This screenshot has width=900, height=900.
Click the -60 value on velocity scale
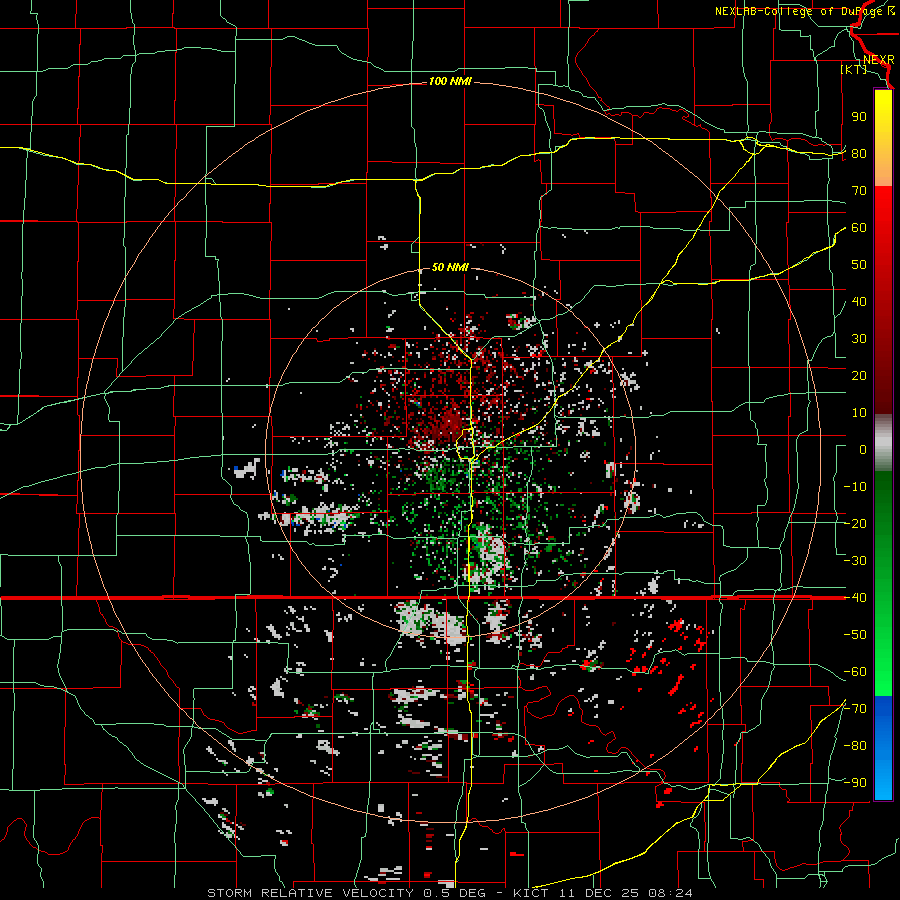[855, 672]
